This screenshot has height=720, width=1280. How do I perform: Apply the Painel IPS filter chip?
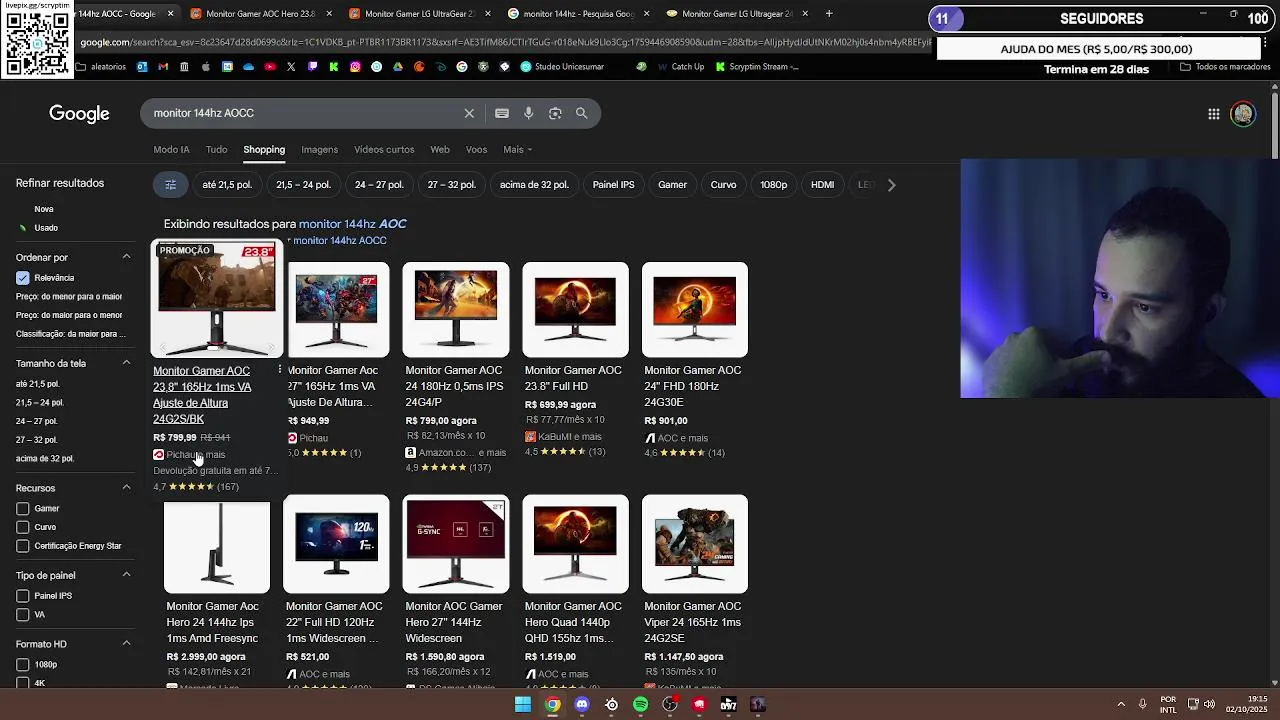[613, 185]
